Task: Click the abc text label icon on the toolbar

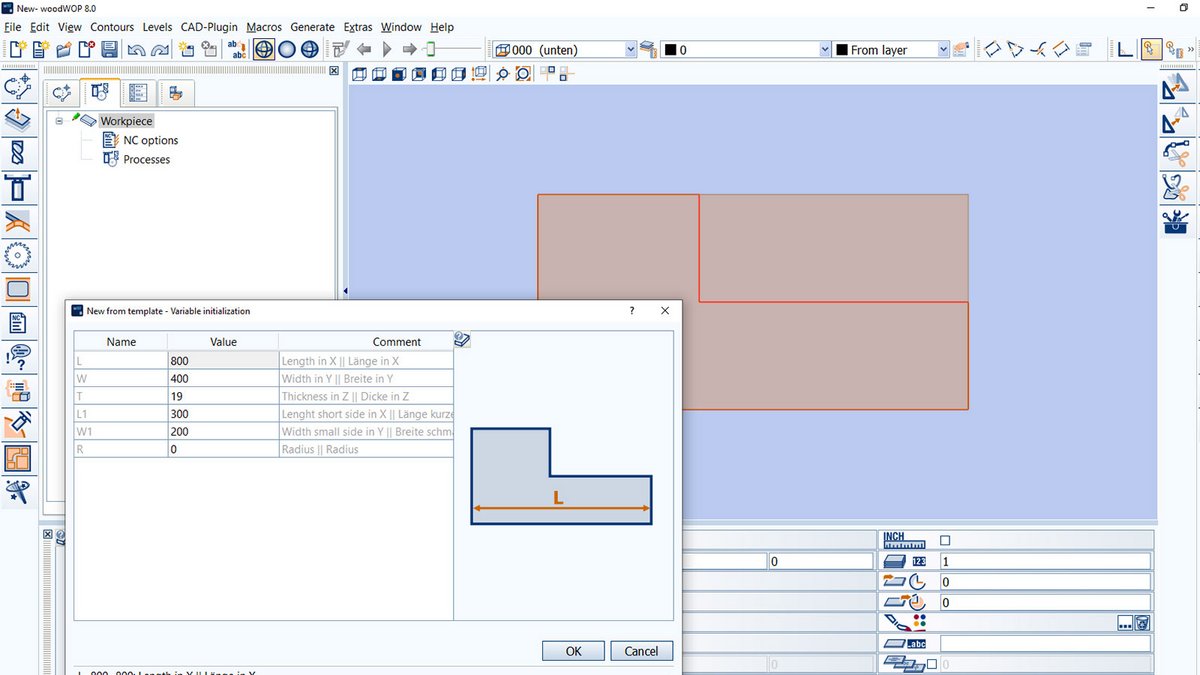Action: click(x=235, y=48)
